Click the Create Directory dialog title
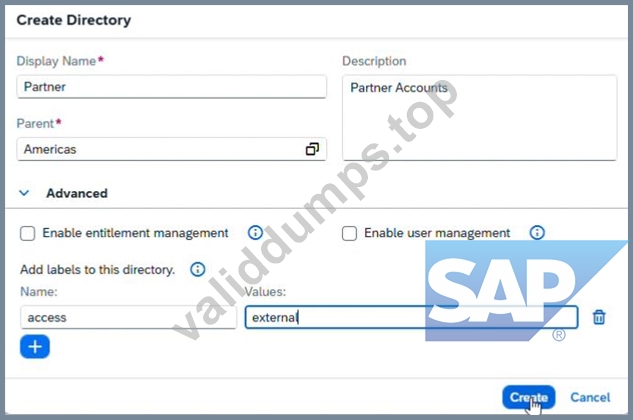 coord(74,20)
